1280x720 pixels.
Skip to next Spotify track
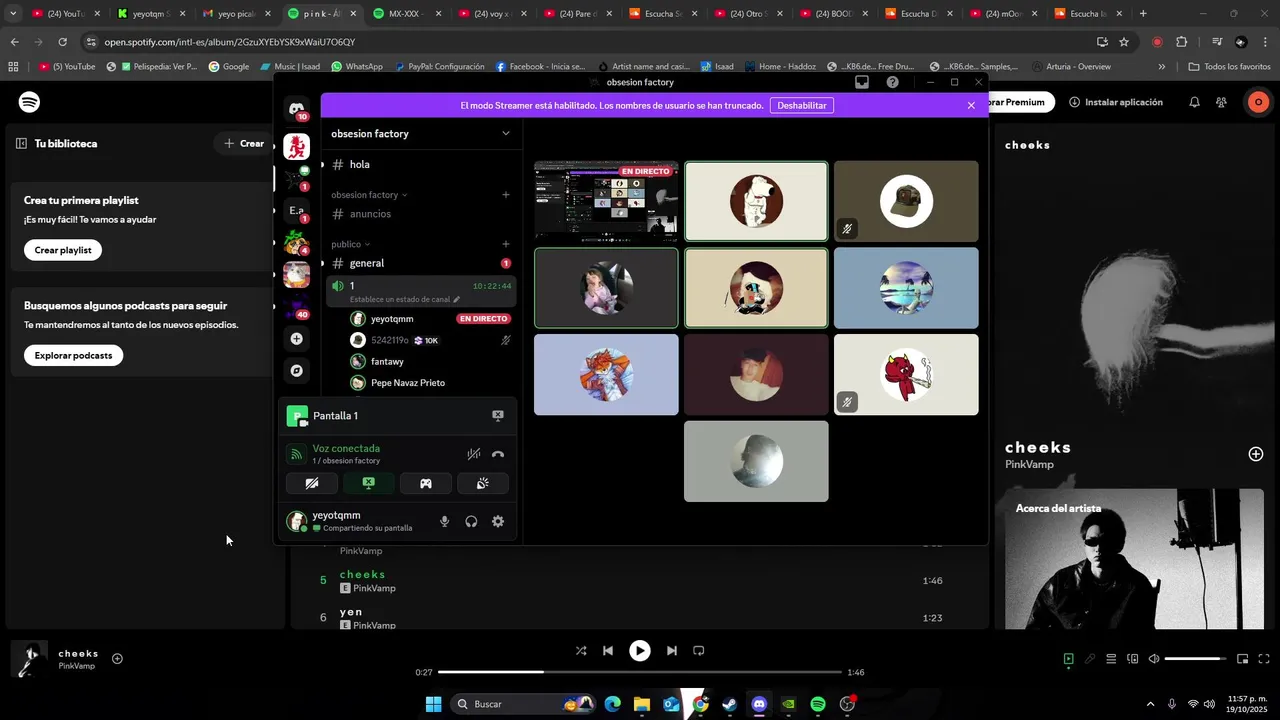[x=672, y=651]
